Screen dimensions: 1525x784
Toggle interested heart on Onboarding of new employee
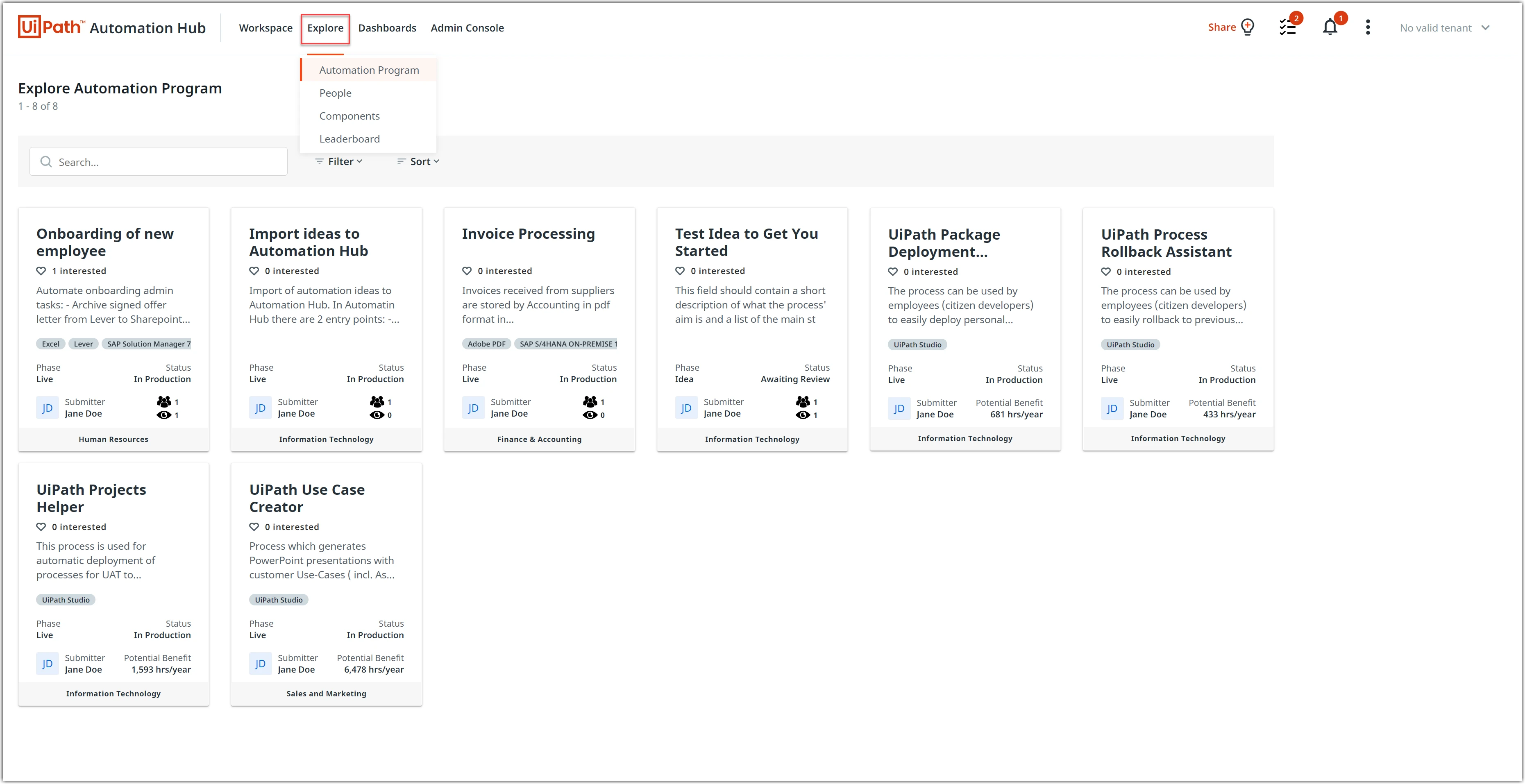tap(41, 271)
